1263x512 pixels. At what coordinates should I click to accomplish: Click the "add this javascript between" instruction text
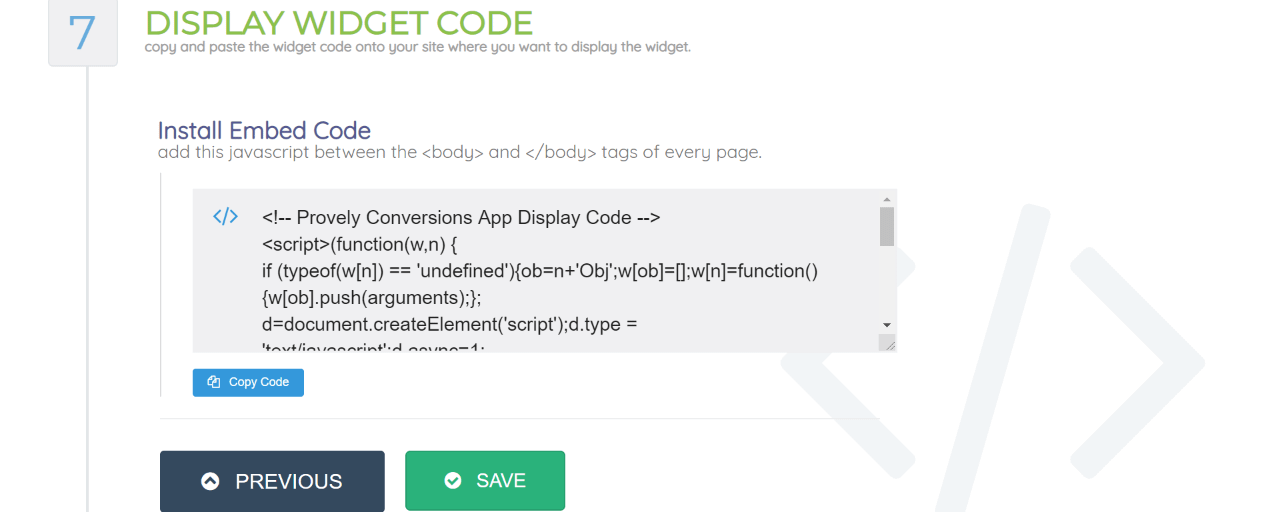click(459, 153)
